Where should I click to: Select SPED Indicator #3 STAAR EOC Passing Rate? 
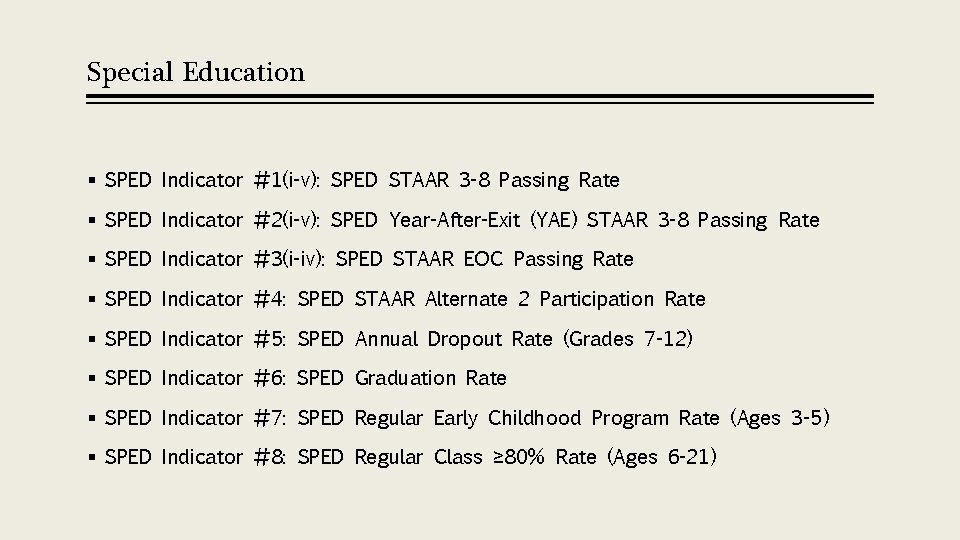click(x=369, y=259)
